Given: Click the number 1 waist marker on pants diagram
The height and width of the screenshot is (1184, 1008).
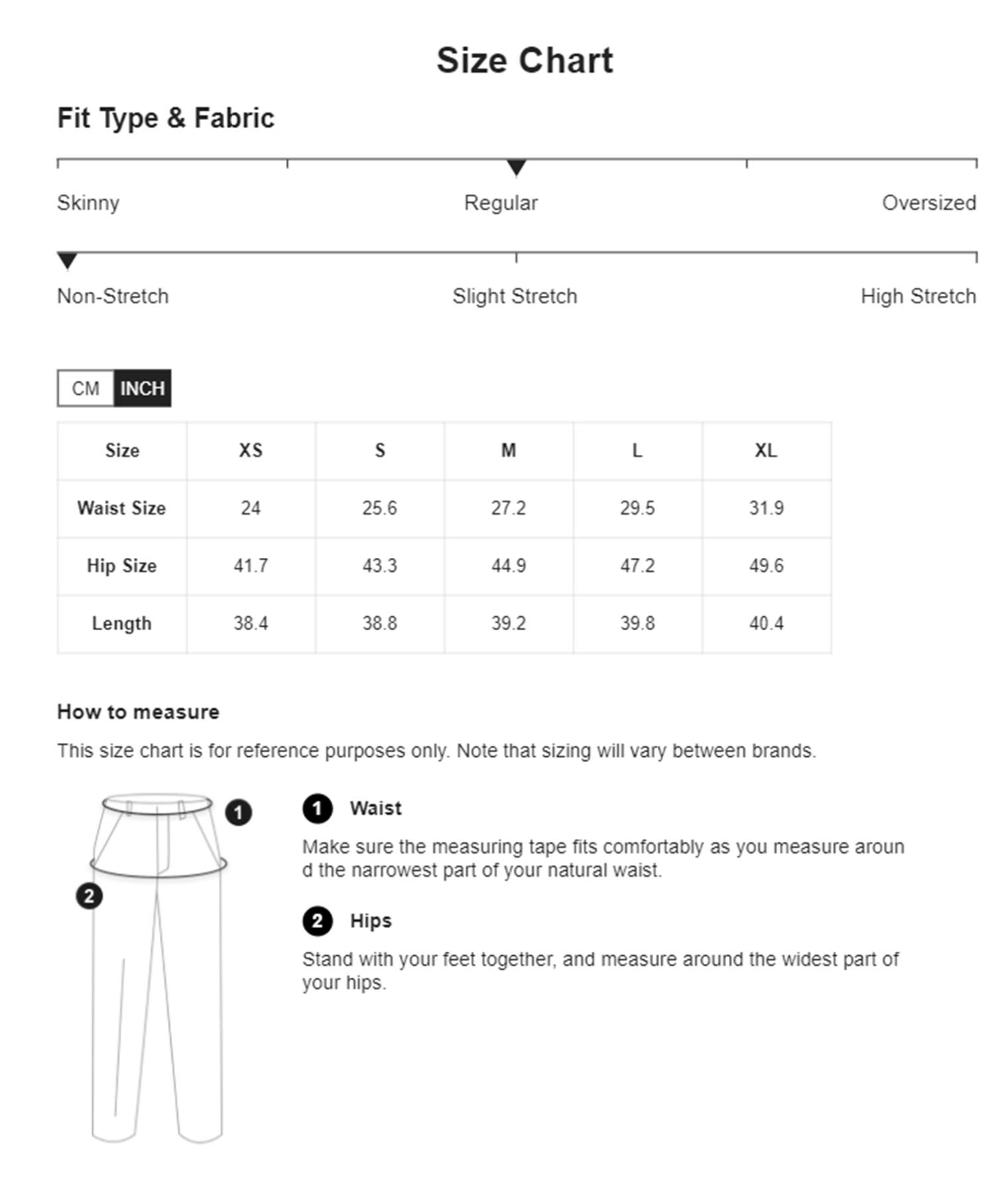Looking at the screenshot, I should [x=238, y=812].
